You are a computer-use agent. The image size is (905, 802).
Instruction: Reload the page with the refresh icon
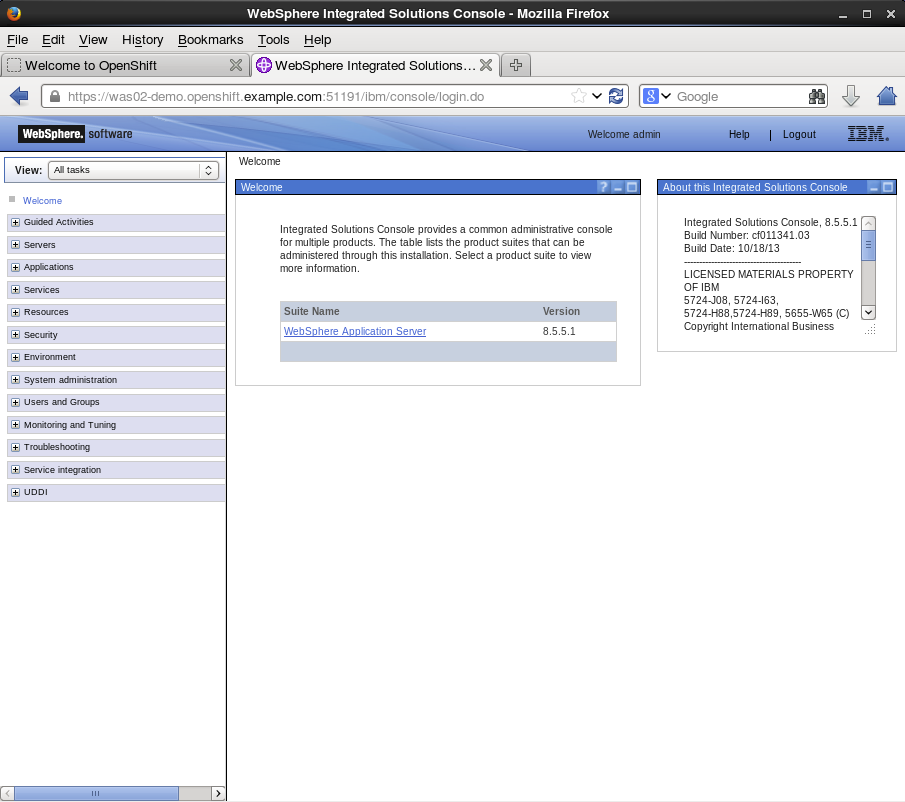(x=616, y=96)
